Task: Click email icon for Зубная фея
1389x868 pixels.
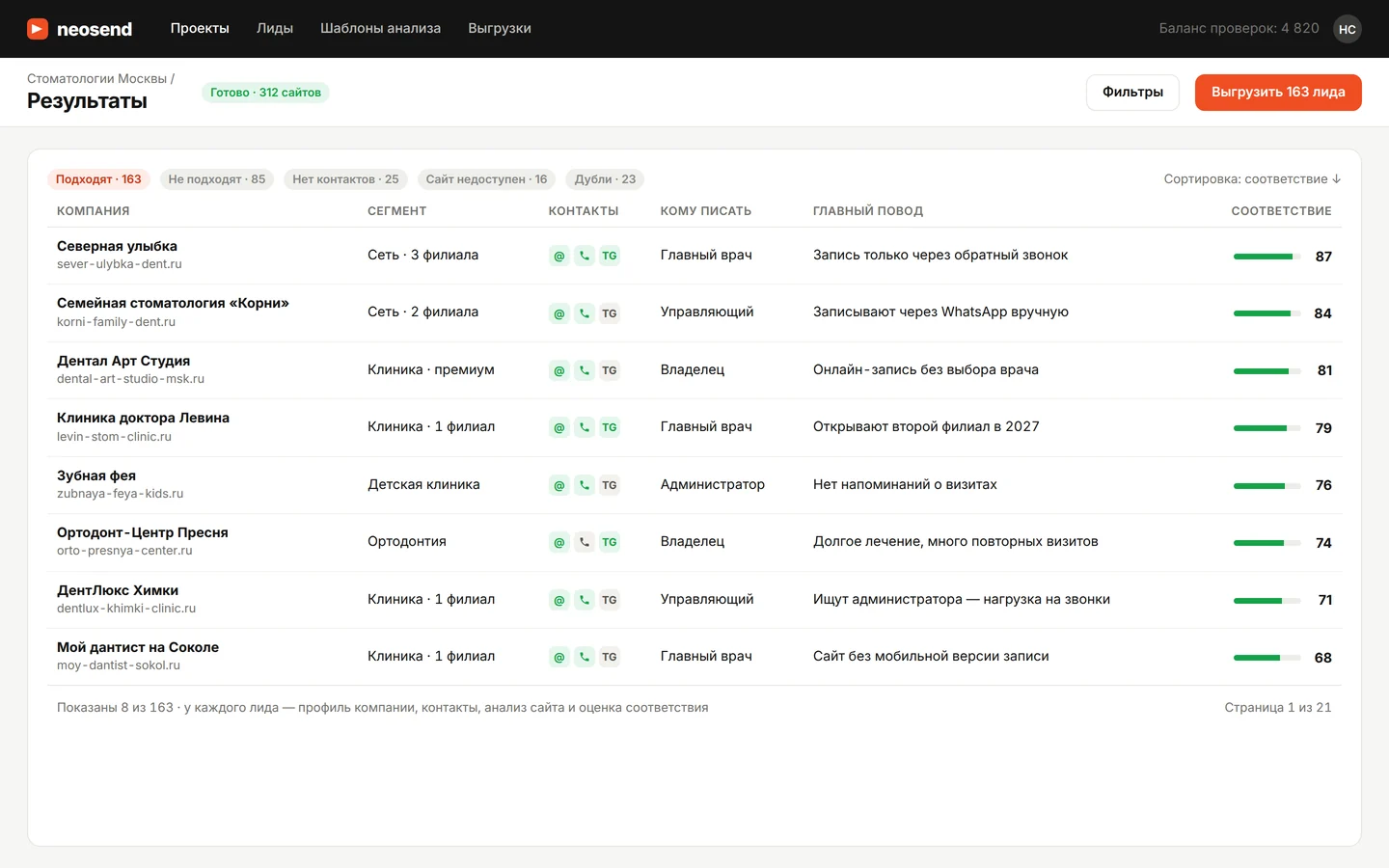Action: (x=559, y=485)
